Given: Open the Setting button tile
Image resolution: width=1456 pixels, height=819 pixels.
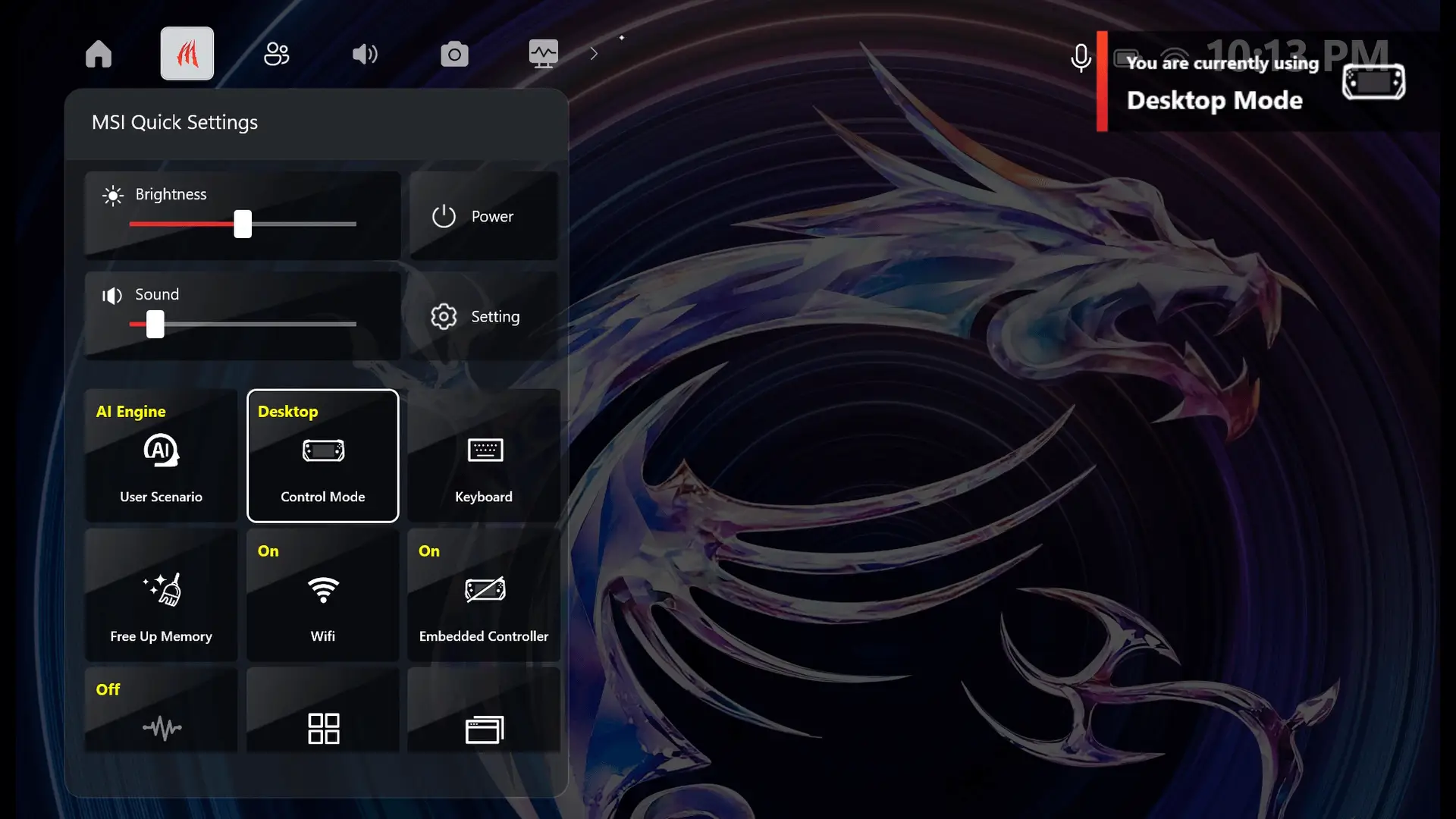Looking at the screenshot, I should (x=484, y=316).
